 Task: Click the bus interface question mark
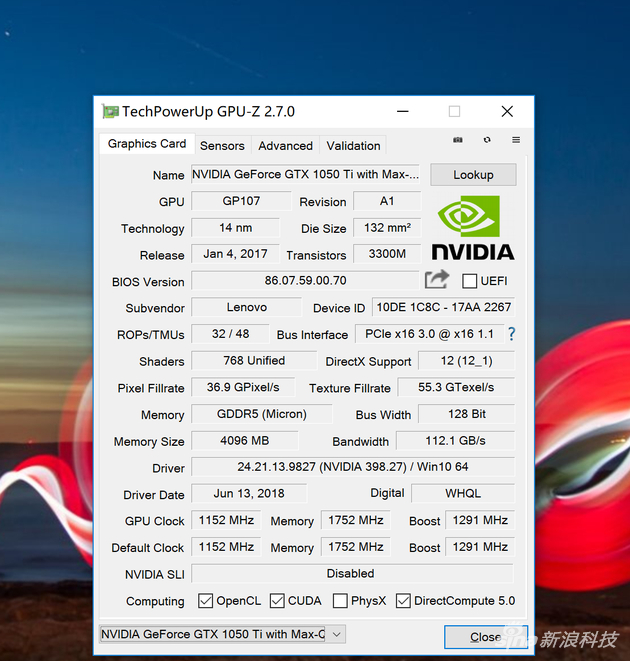pyautogui.click(x=512, y=334)
